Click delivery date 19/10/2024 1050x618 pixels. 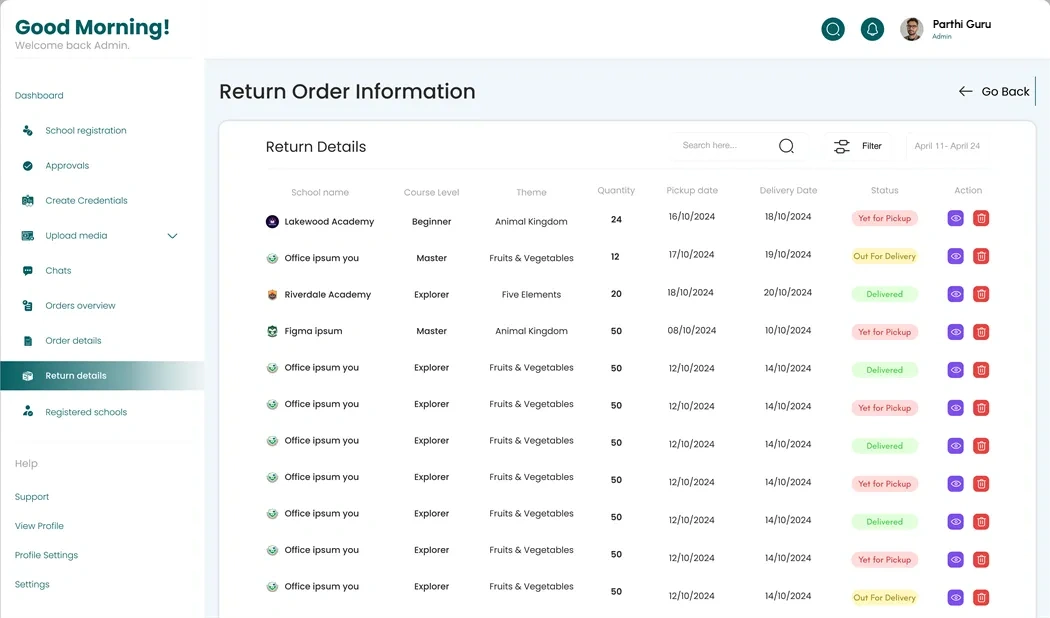coord(788,254)
